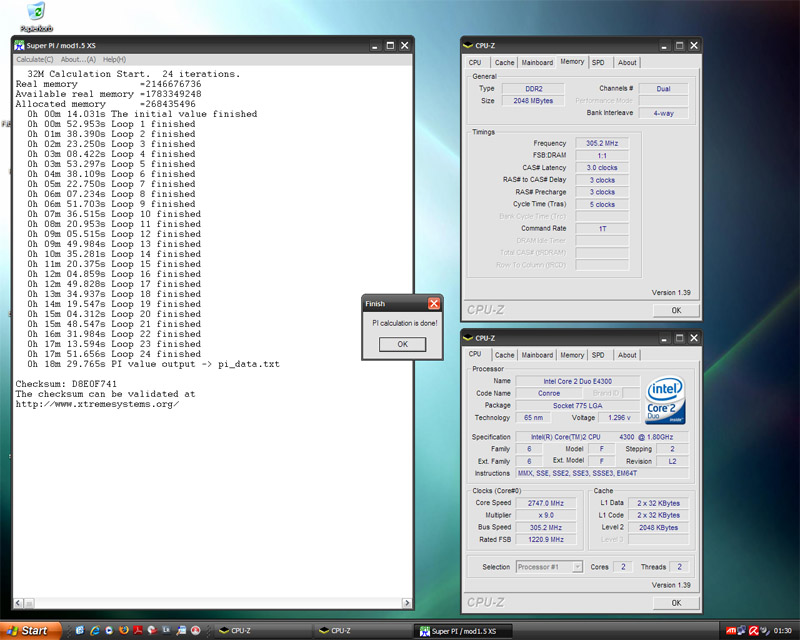Screen dimensions: 800x640
Task: Click the DDR2 memory type field
Action: 533,88
